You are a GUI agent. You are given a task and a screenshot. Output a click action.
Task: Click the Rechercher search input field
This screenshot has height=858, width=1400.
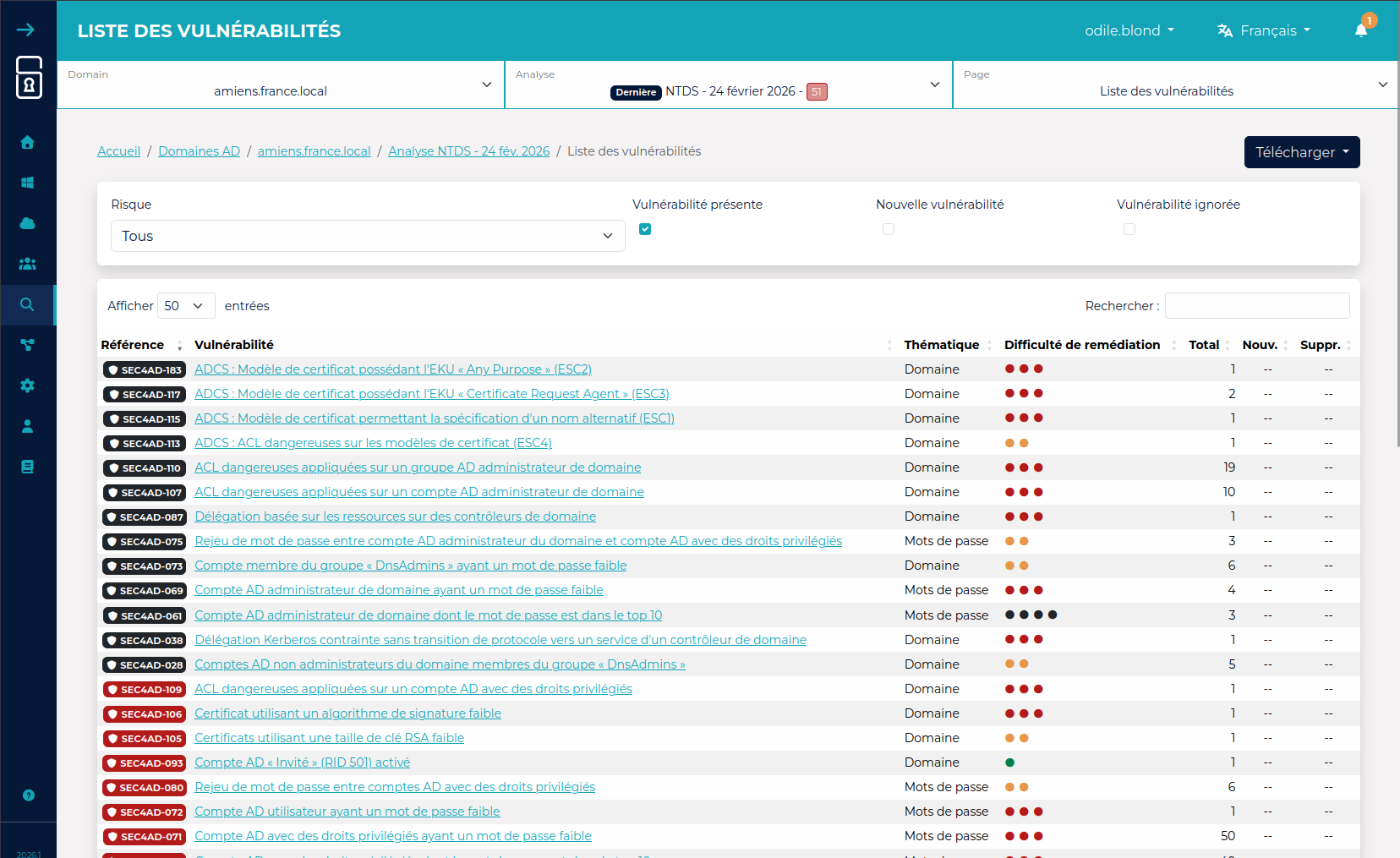[x=1256, y=306]
